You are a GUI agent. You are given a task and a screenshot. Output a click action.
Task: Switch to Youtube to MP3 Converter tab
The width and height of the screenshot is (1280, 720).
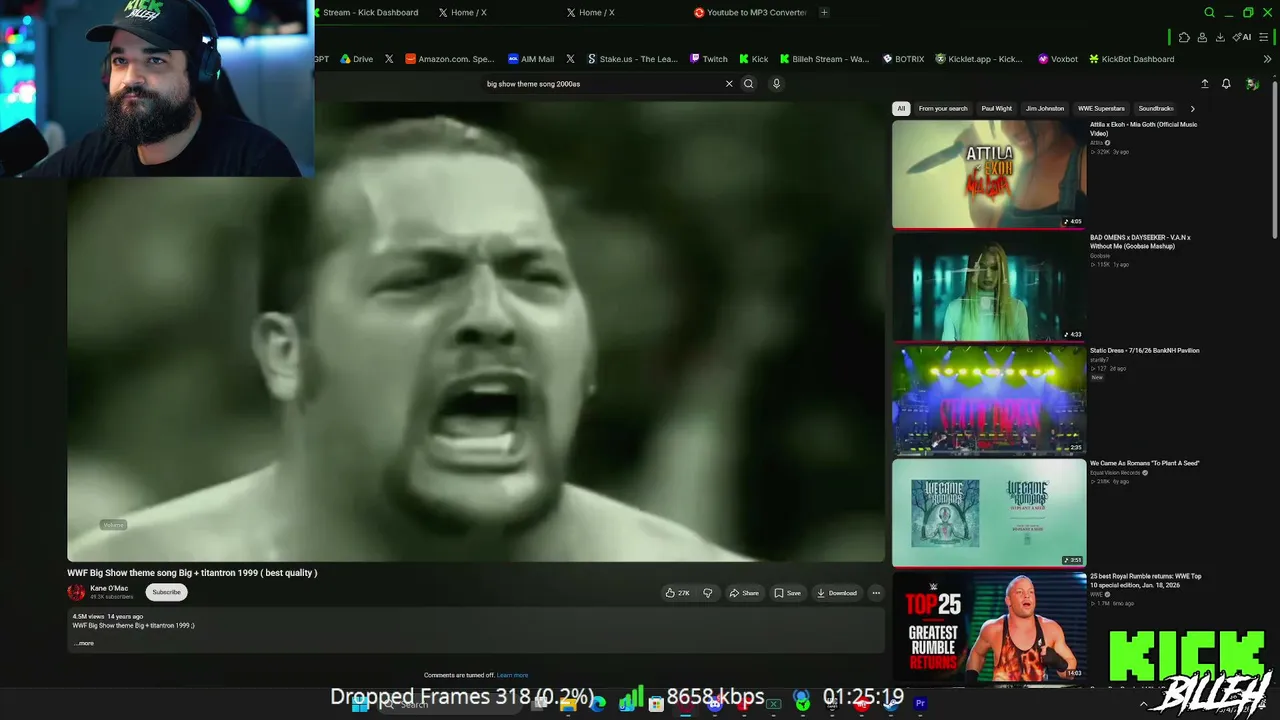[x=750, y=13]
